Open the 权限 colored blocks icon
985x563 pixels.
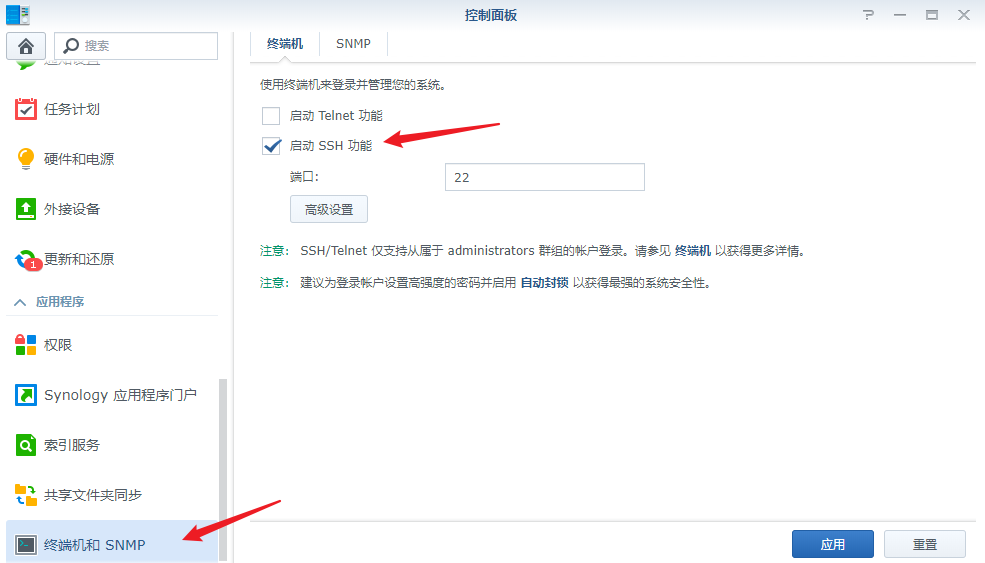pyautogui.click(x=26, y=344)
